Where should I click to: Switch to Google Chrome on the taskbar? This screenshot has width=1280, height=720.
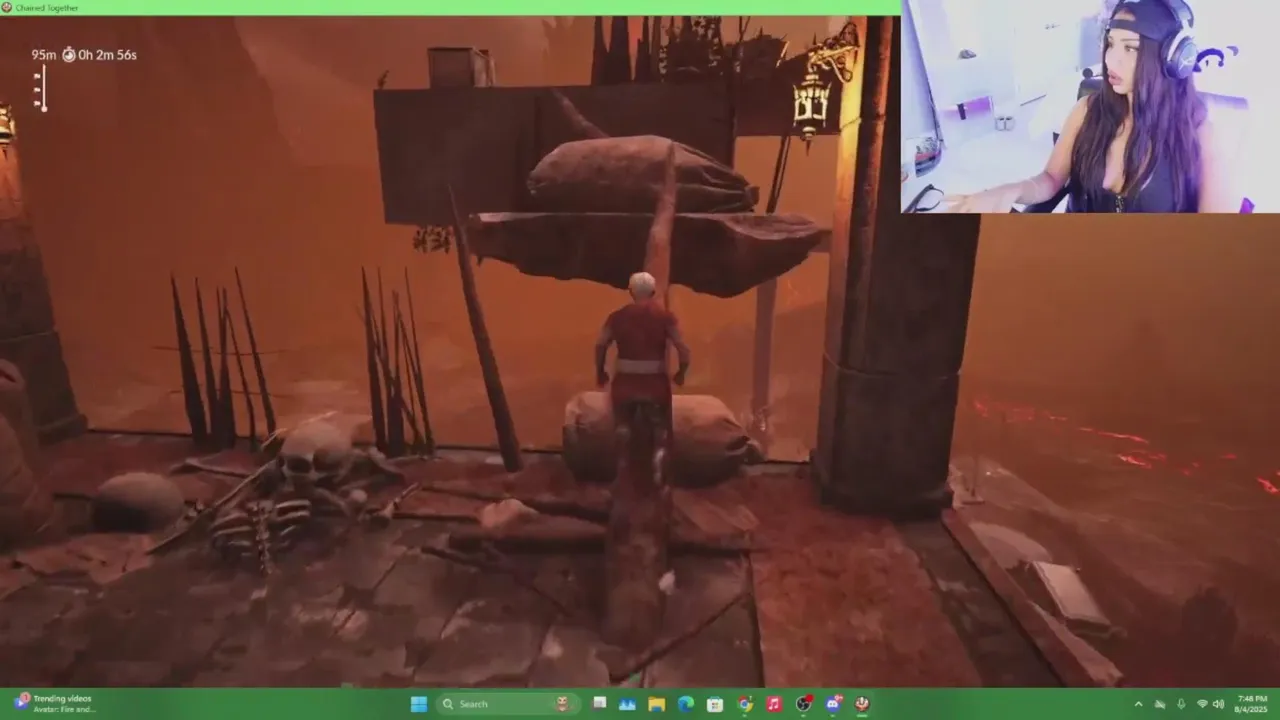tap(745, 704)
